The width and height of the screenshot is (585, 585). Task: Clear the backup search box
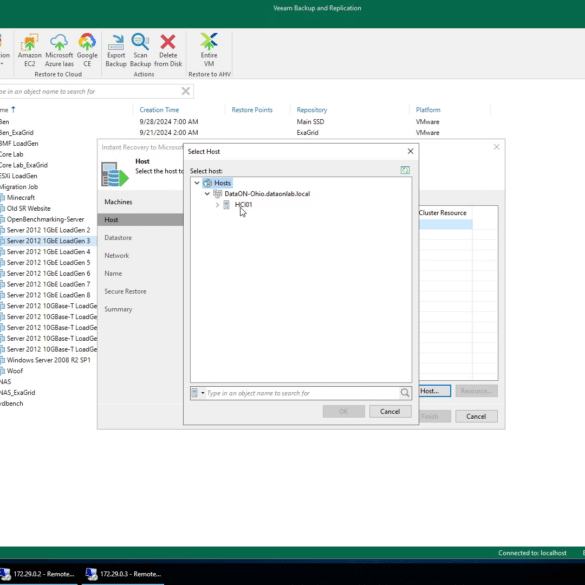point(185,91)
